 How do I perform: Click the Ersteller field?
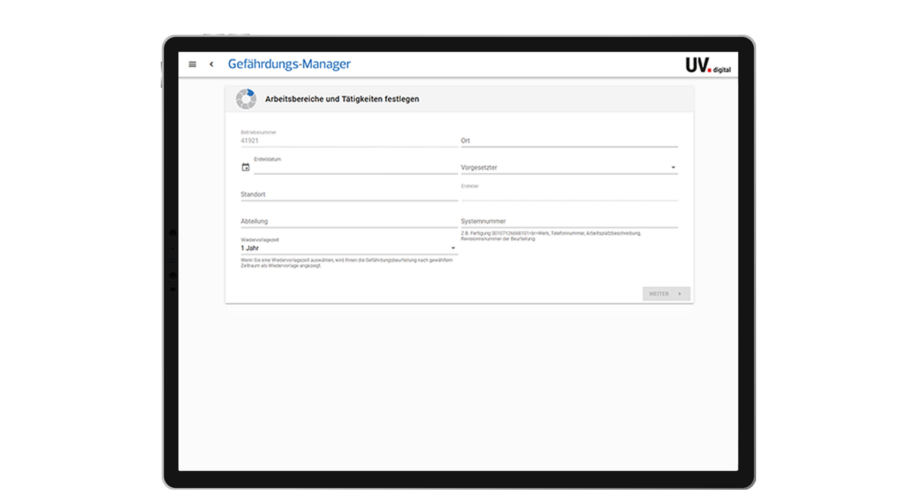click(x=569, y=192)
